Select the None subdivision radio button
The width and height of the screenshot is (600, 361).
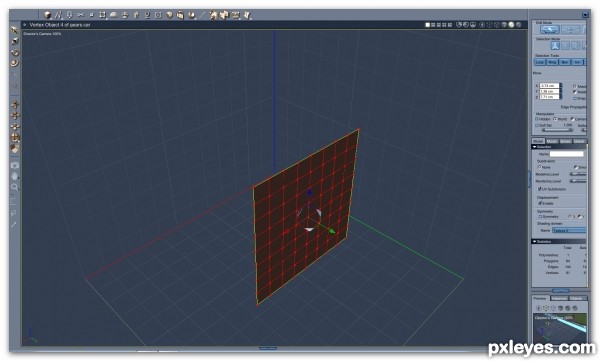[540, 167]
